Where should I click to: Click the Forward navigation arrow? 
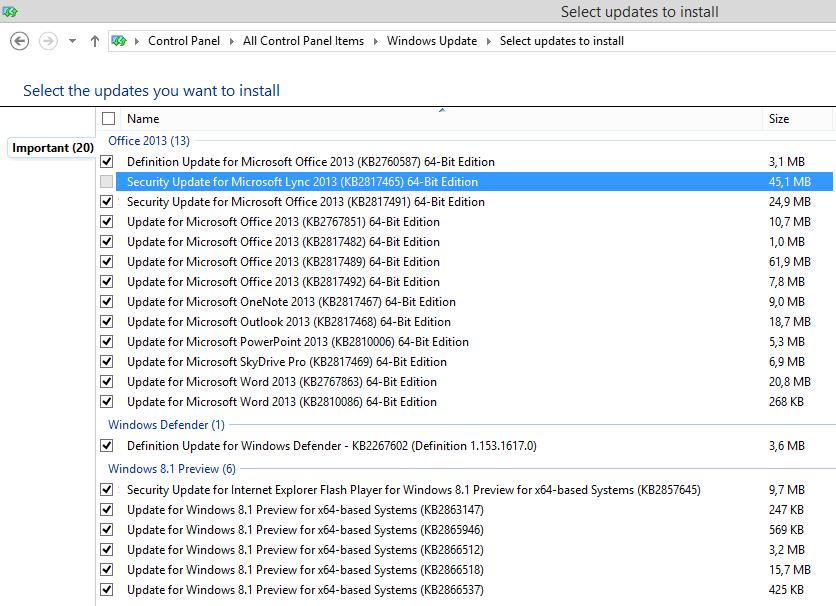(49, 41)
